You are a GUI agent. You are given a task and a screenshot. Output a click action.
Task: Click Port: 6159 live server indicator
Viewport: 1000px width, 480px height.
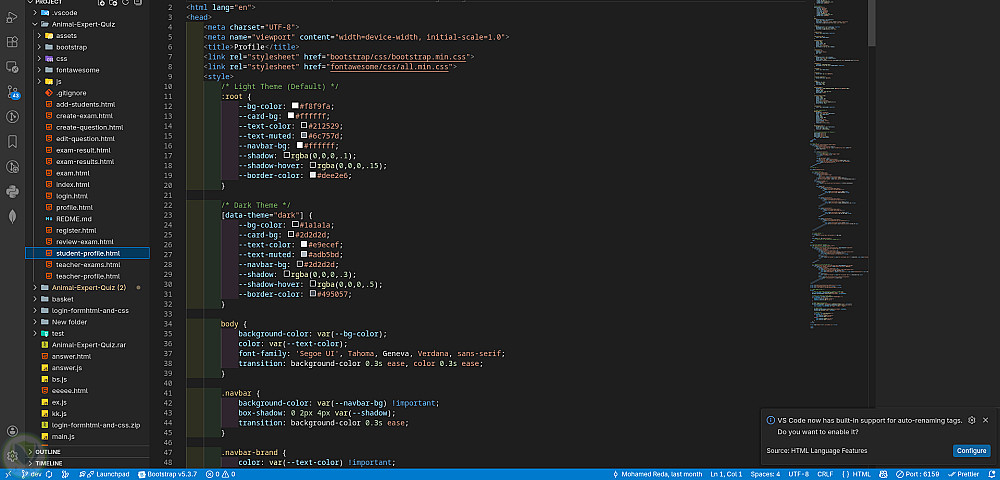917,474
